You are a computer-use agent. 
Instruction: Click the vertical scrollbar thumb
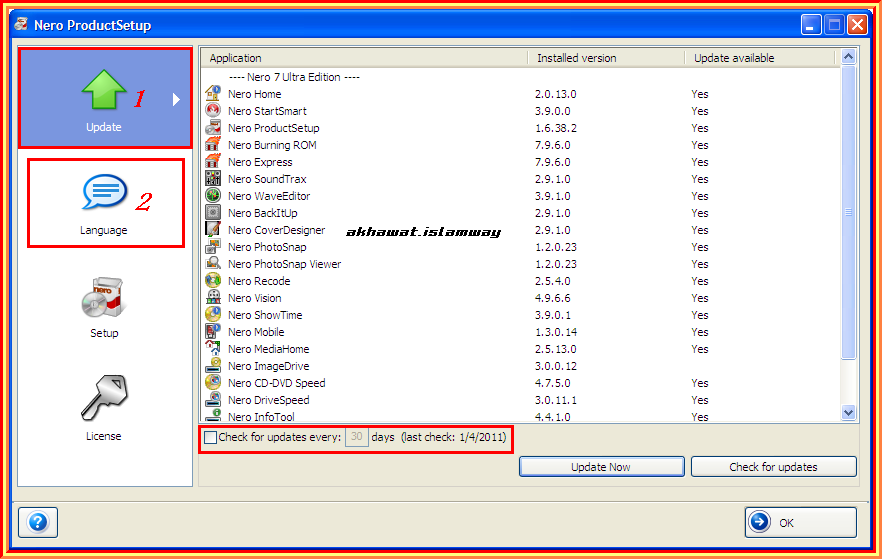pos(848,212)
